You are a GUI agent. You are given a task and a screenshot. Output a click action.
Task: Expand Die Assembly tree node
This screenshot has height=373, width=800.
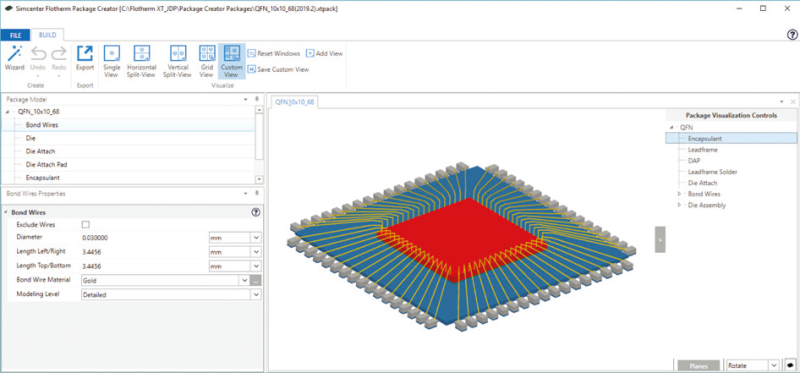(679, 205)
